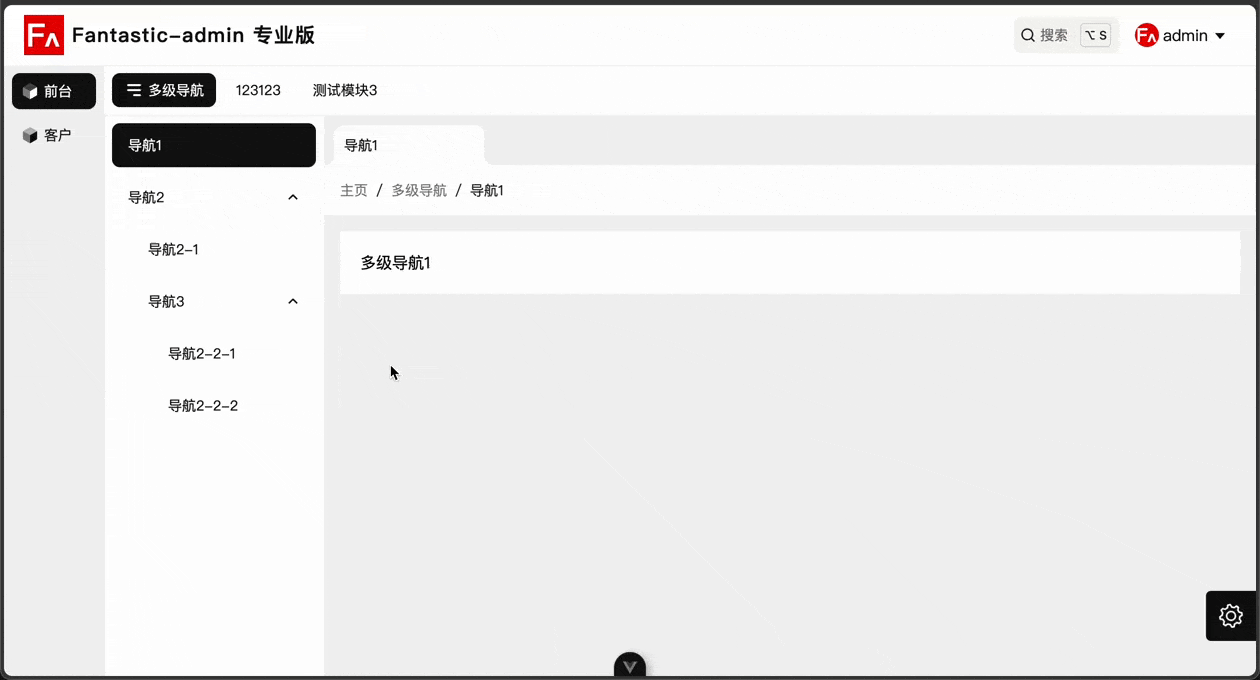Click the hamburger icon on 多级导航

[134, 91]
